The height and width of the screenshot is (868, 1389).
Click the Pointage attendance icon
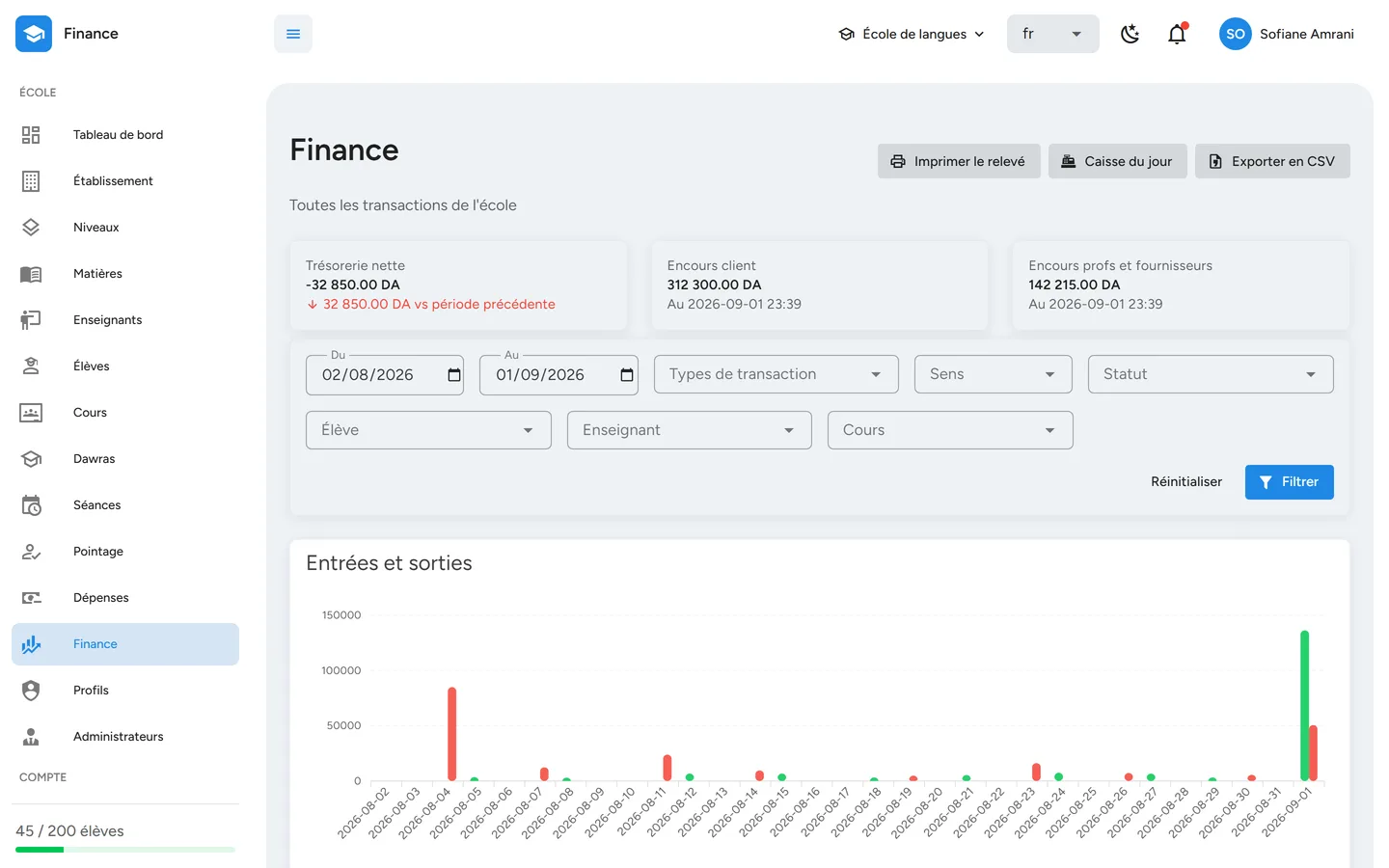(x=31, y=552)
